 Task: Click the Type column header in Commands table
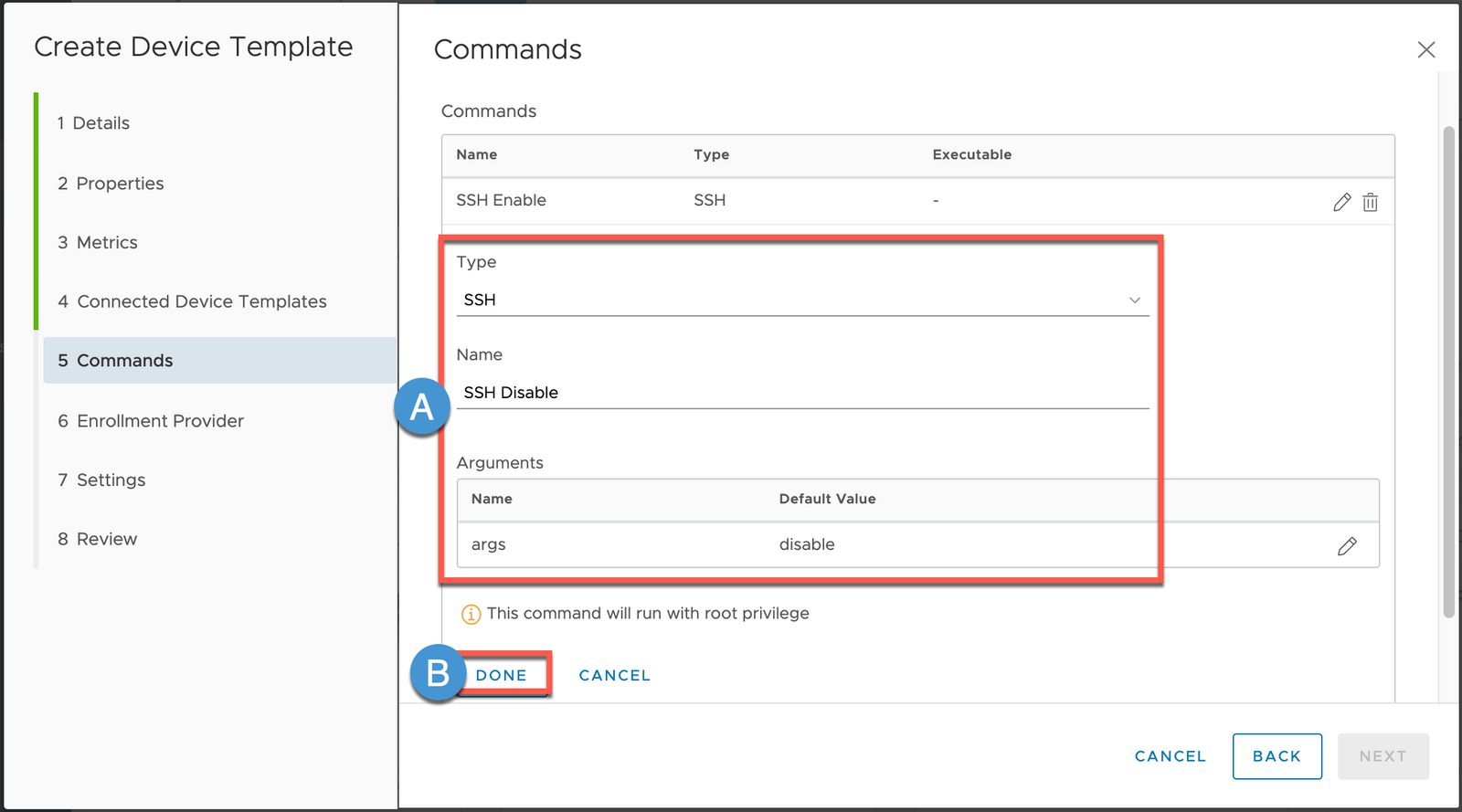pos(711,154)
